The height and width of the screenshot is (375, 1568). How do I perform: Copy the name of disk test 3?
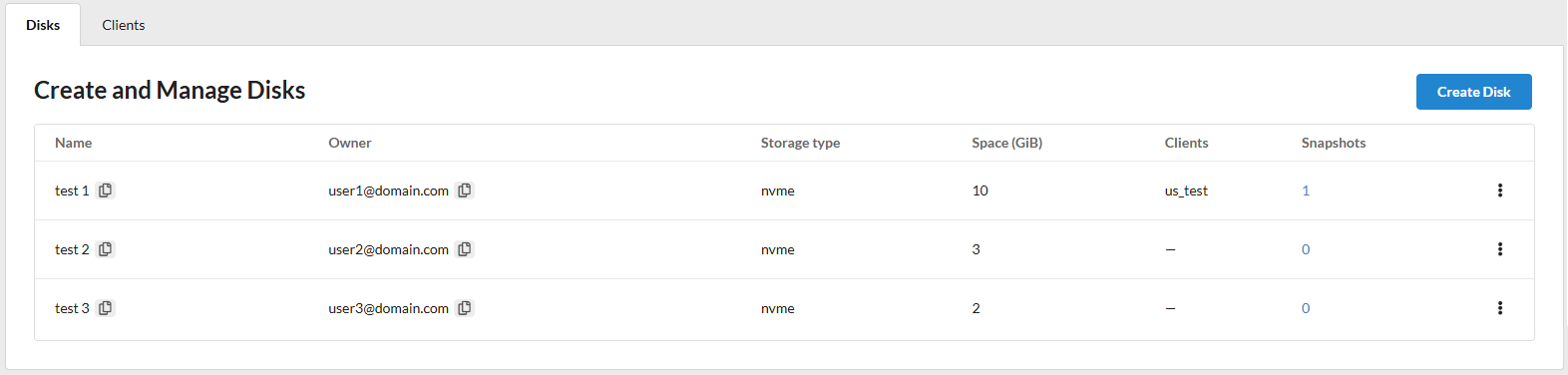point(106,308)
